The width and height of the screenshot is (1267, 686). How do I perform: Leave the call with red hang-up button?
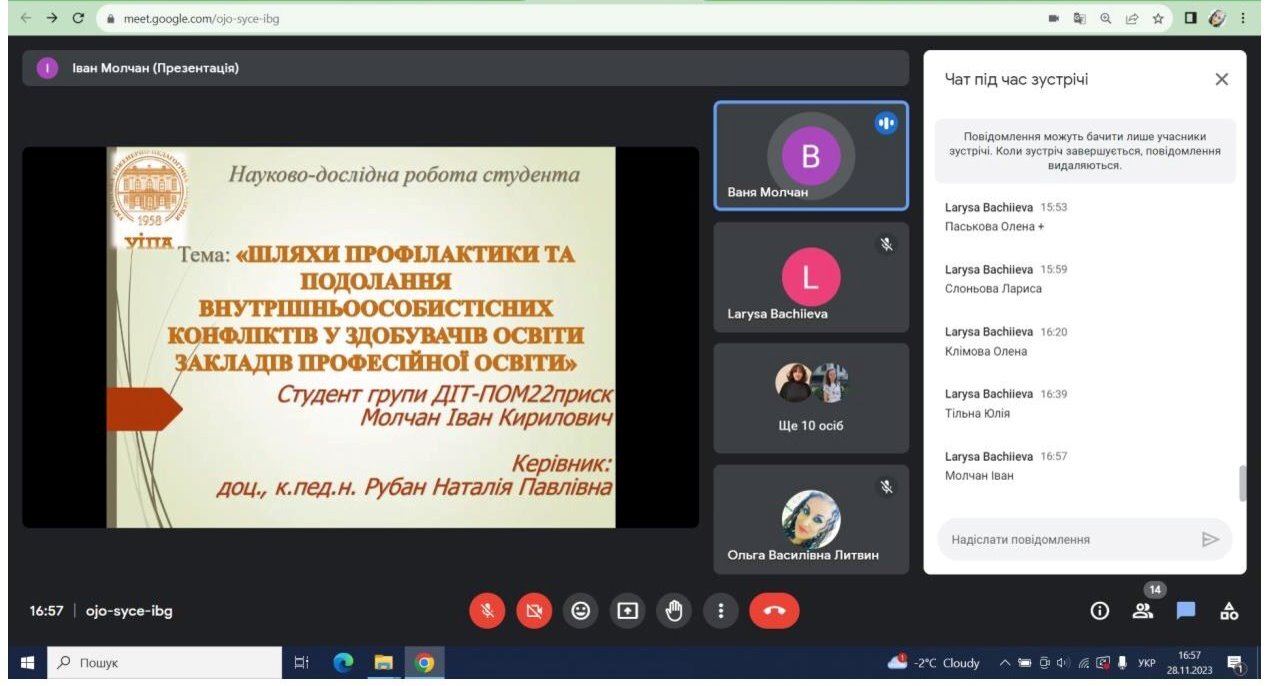pyautogui.click(x=774, y=611)
